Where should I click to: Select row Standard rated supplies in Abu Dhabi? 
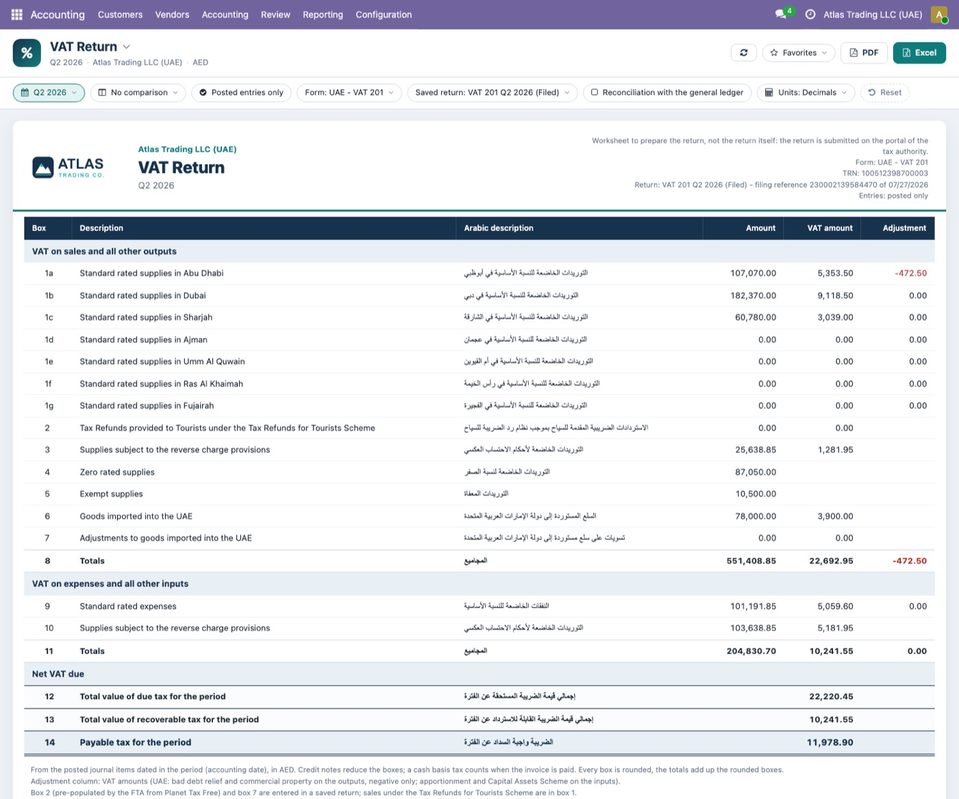(x=479, y=273)
